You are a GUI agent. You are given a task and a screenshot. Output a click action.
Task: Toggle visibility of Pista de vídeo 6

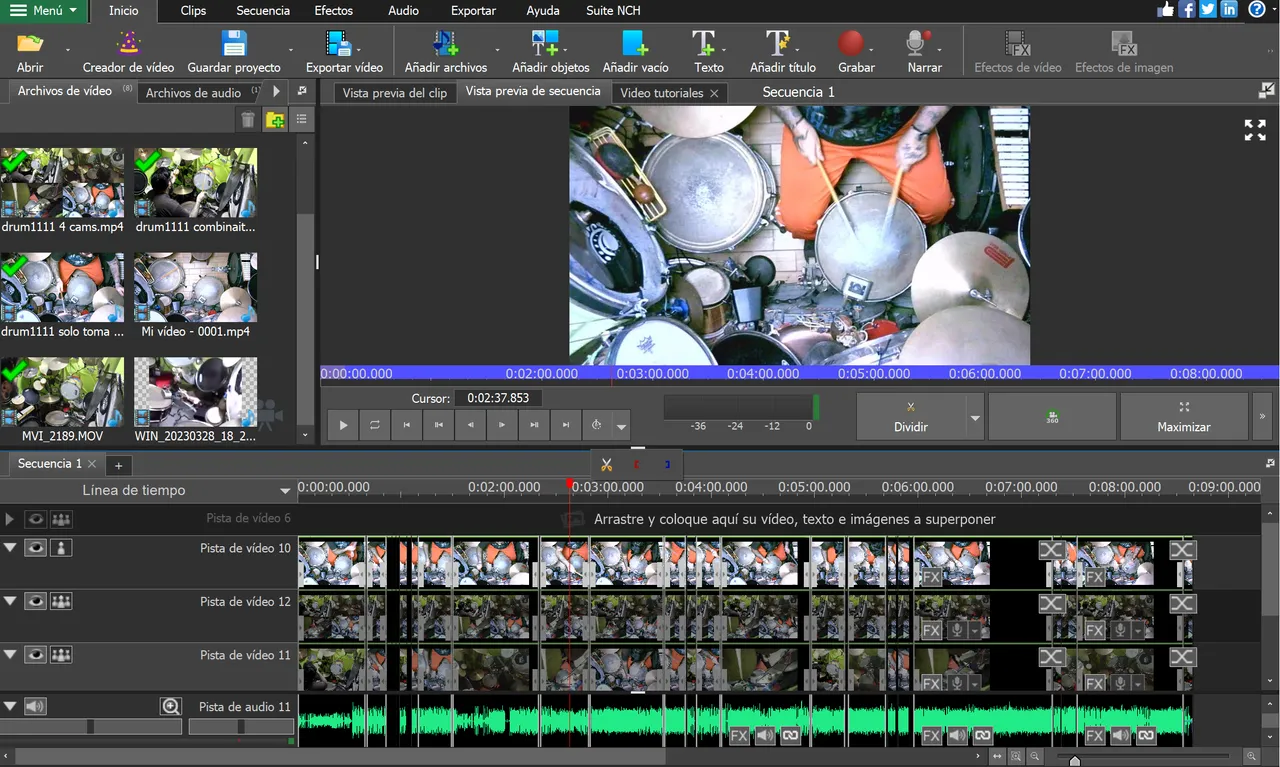36,519
